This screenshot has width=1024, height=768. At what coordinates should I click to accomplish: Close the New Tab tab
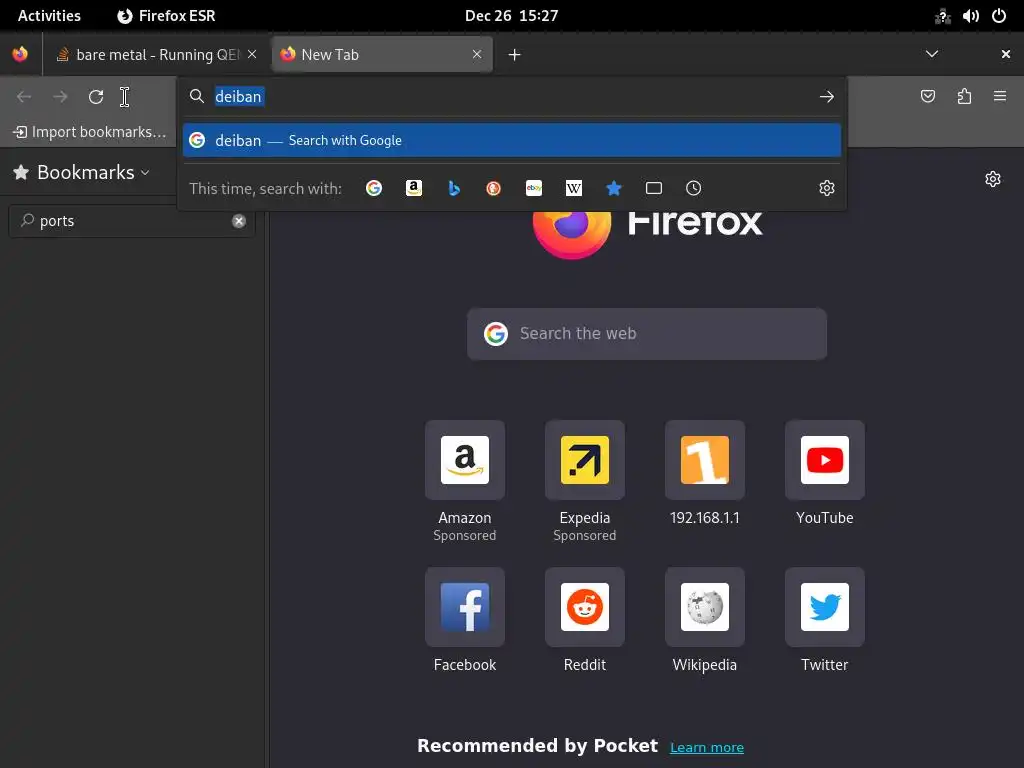477,54
